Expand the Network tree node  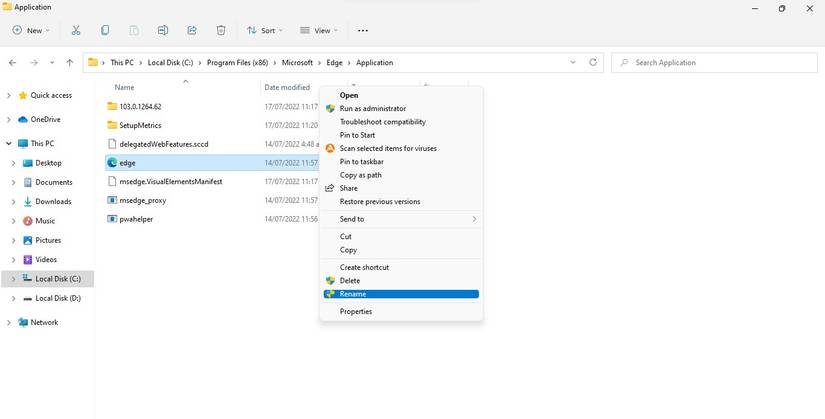[x=8, y=322]
